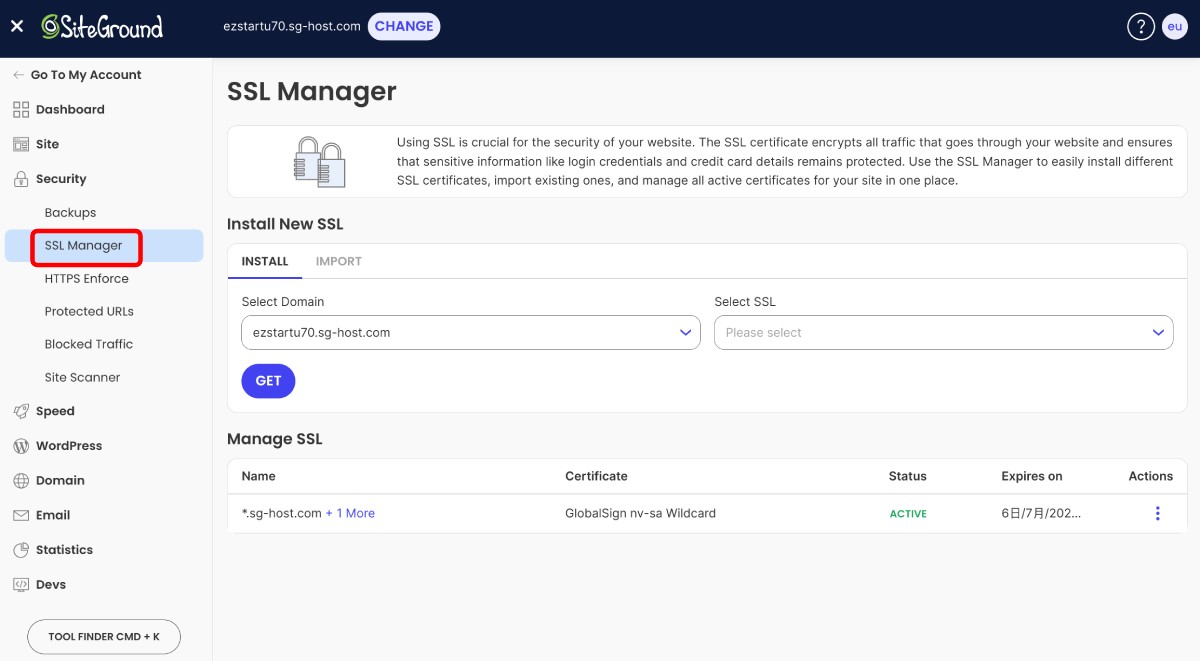
Task: Open the Select SSL dropdown
Action: pos(943,333)
